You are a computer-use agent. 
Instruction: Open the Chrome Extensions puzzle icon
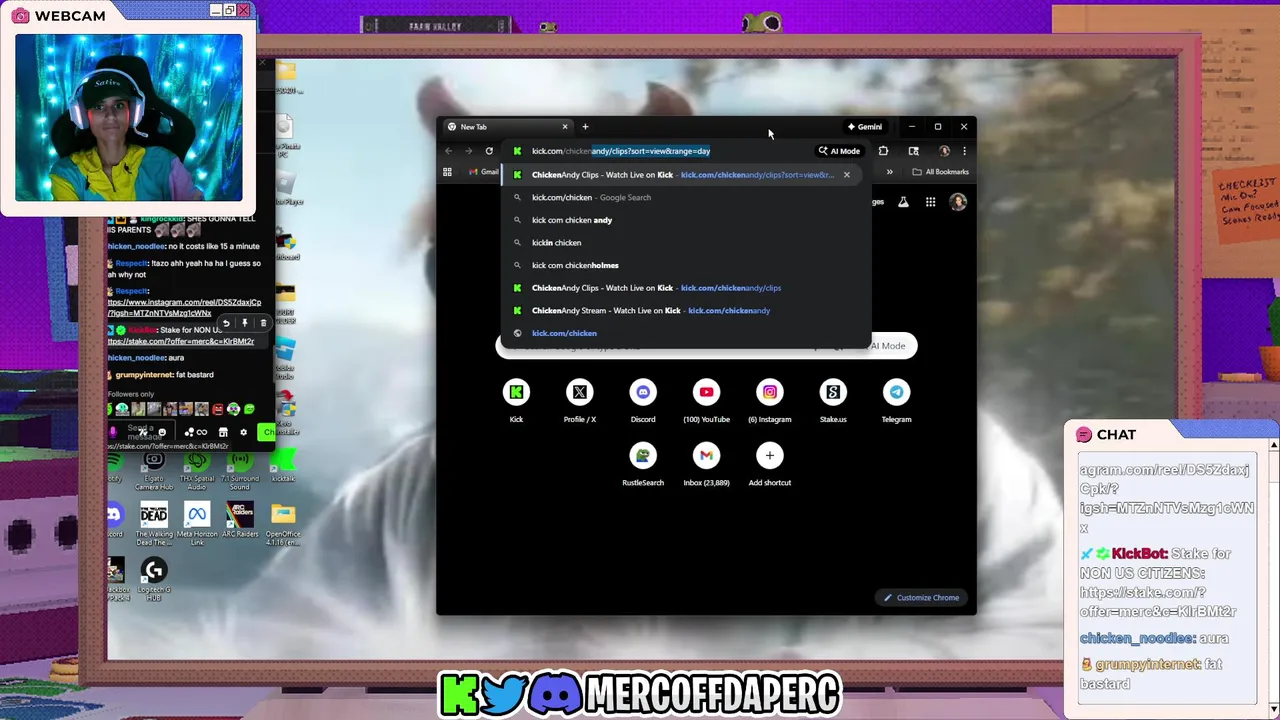click(x=883, y=151)
